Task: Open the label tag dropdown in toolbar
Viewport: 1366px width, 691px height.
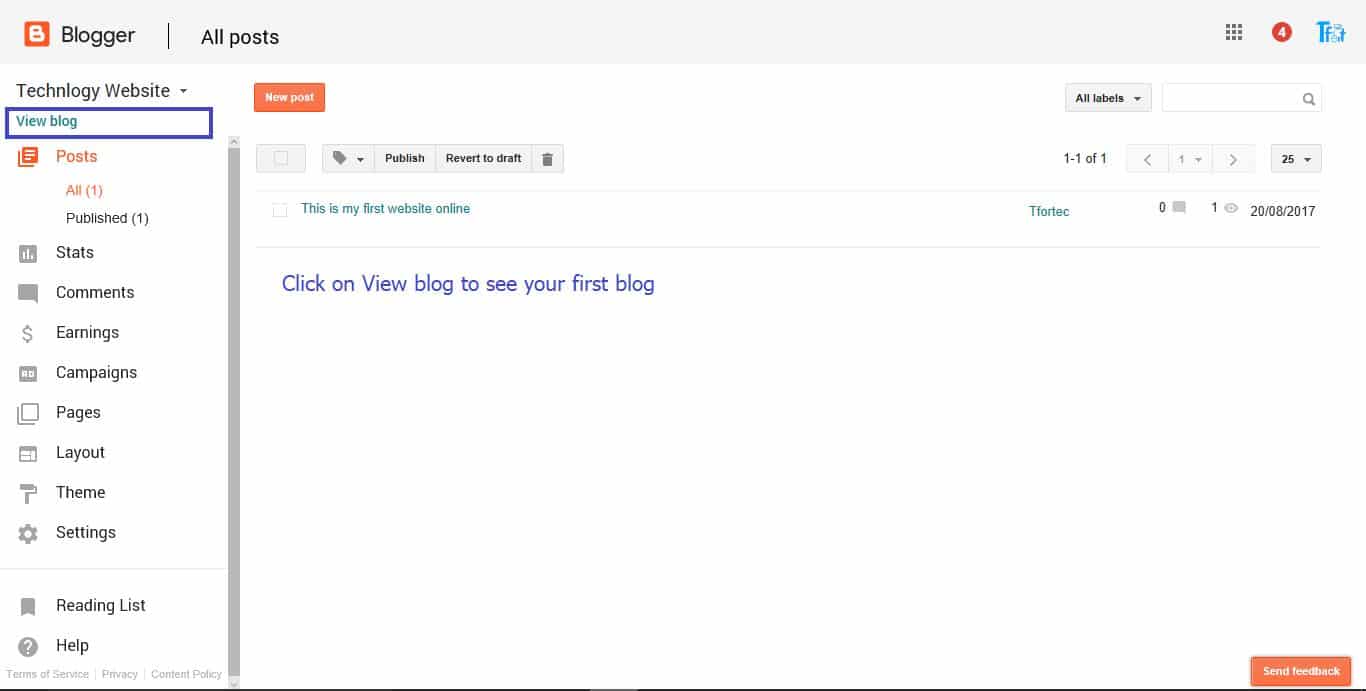Action: click(348, 159)
